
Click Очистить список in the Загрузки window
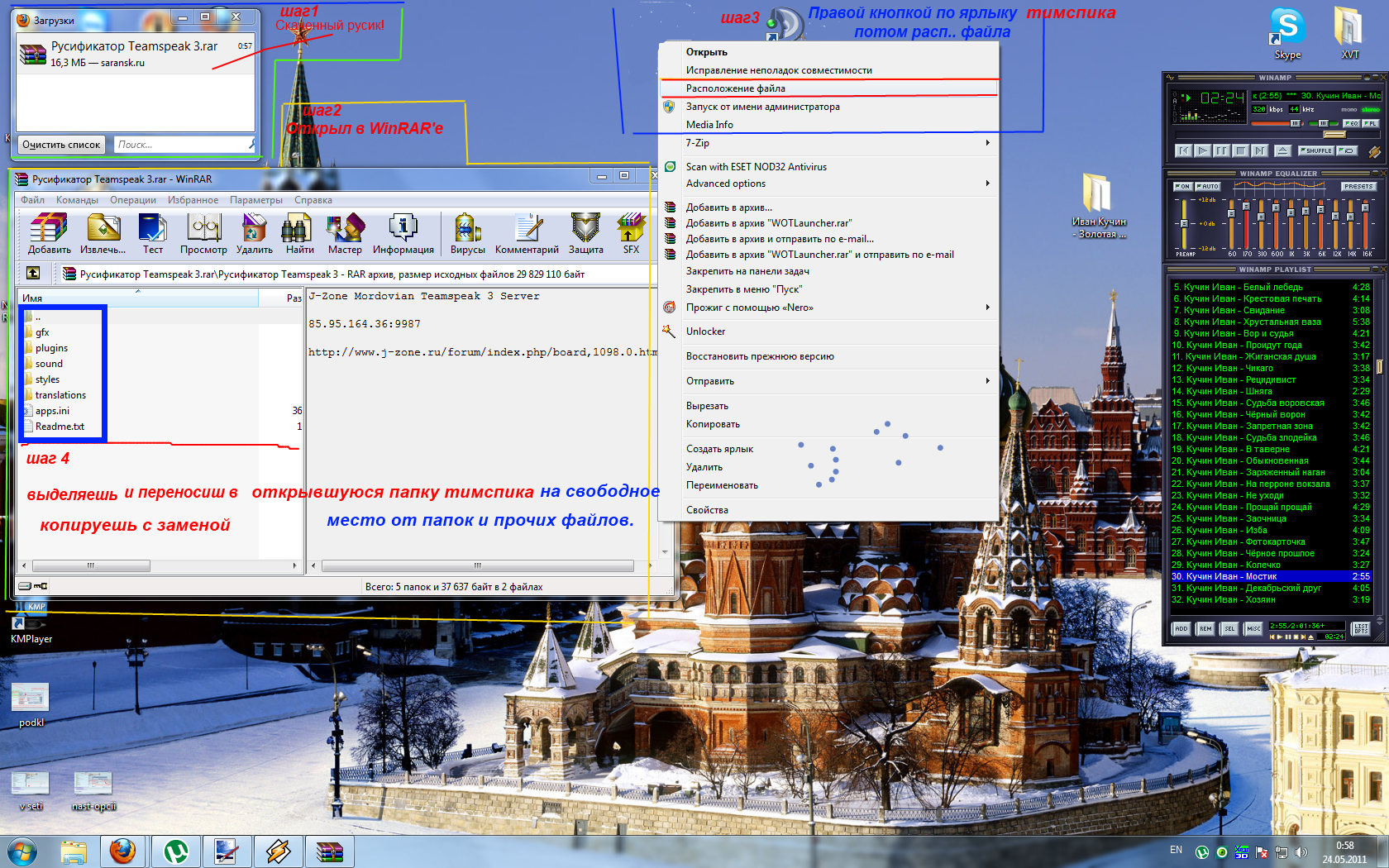pos(61,145)
